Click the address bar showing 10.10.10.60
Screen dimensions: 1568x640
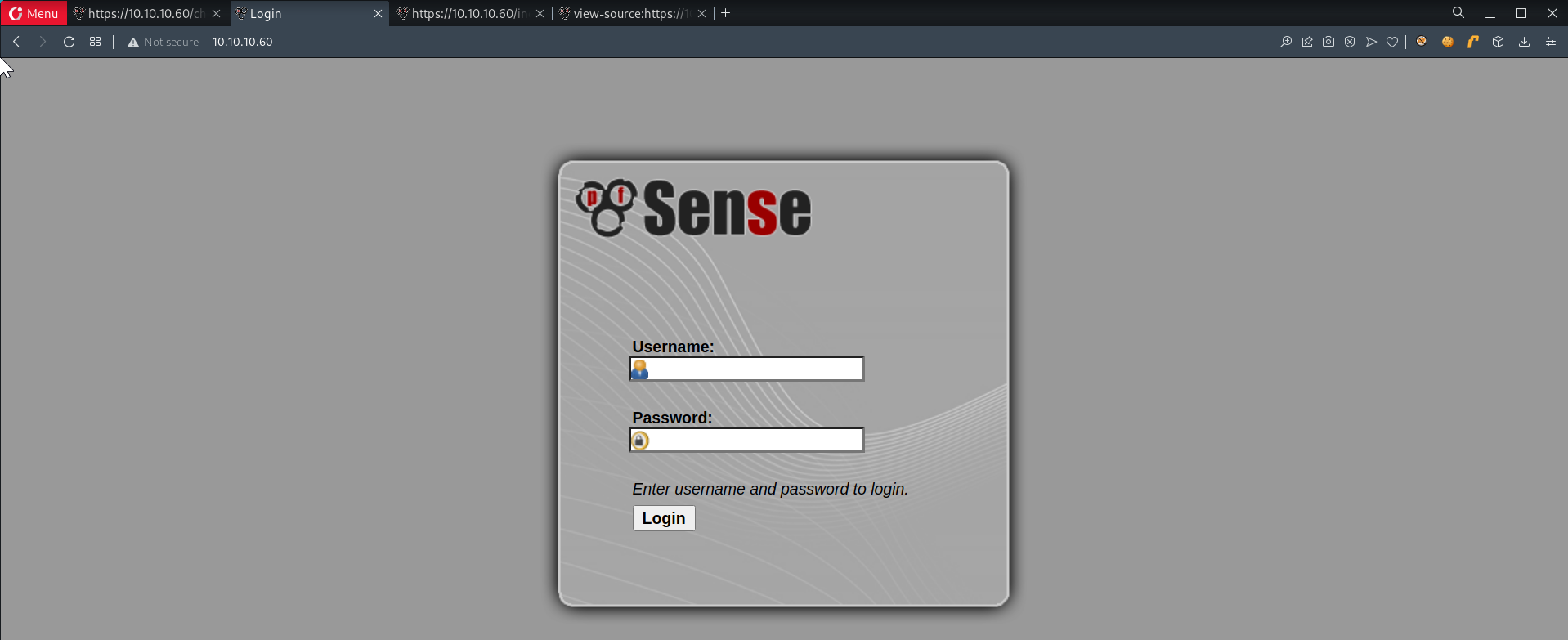click(242, 42)
